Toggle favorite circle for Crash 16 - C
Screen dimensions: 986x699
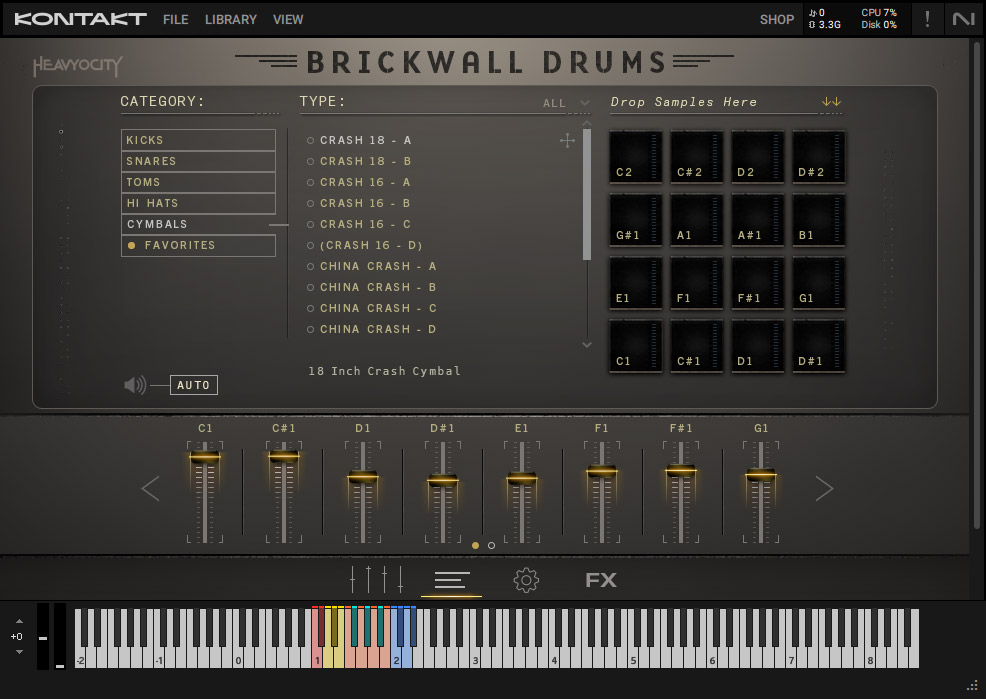[311, 224]
